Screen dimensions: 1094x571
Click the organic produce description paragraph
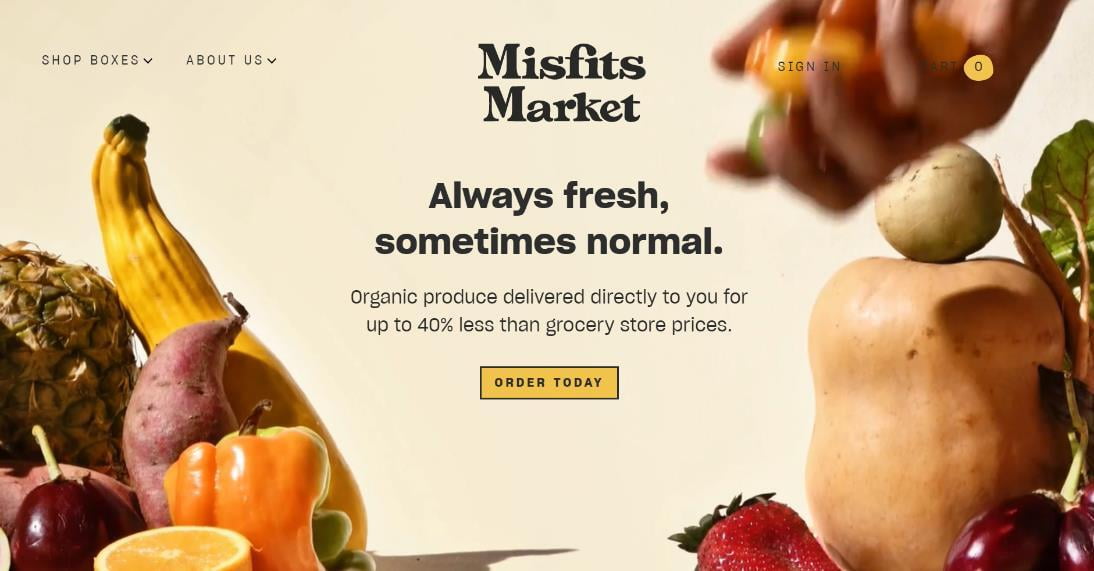pyautogui.click(x=549, y=311)
